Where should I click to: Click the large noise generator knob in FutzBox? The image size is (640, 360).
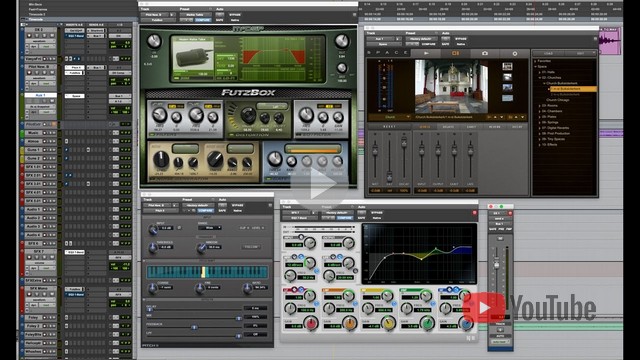pyautogui.click(x=161, y=159)
